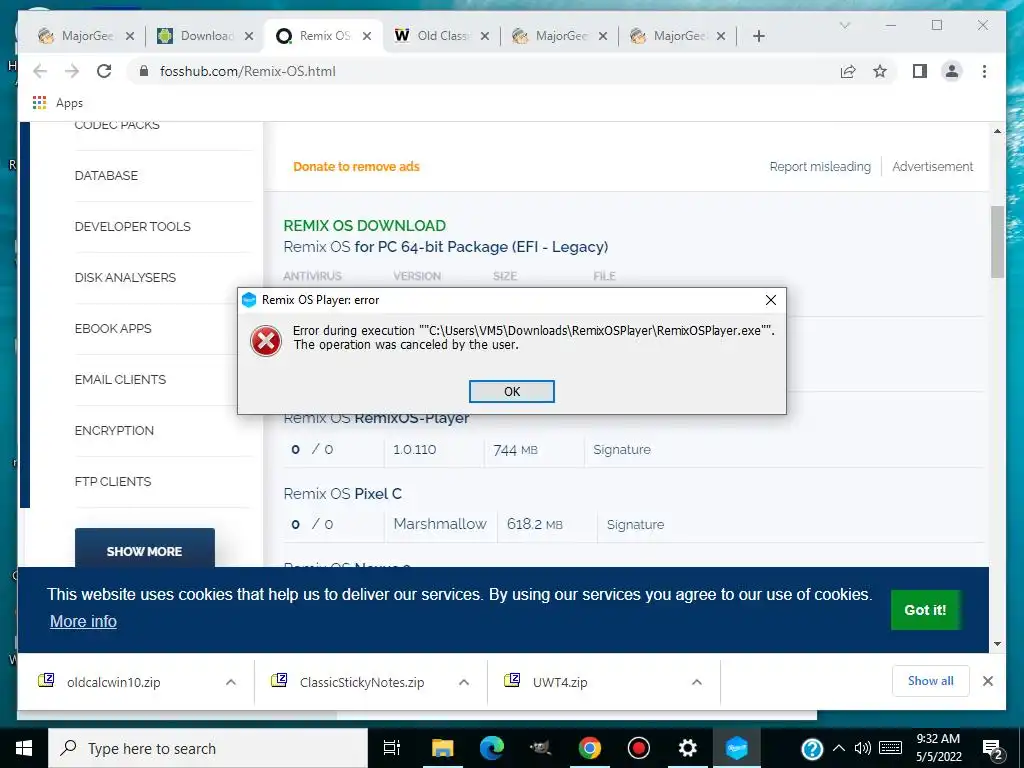Open the FTP CLIENTS category

(113, 481)
